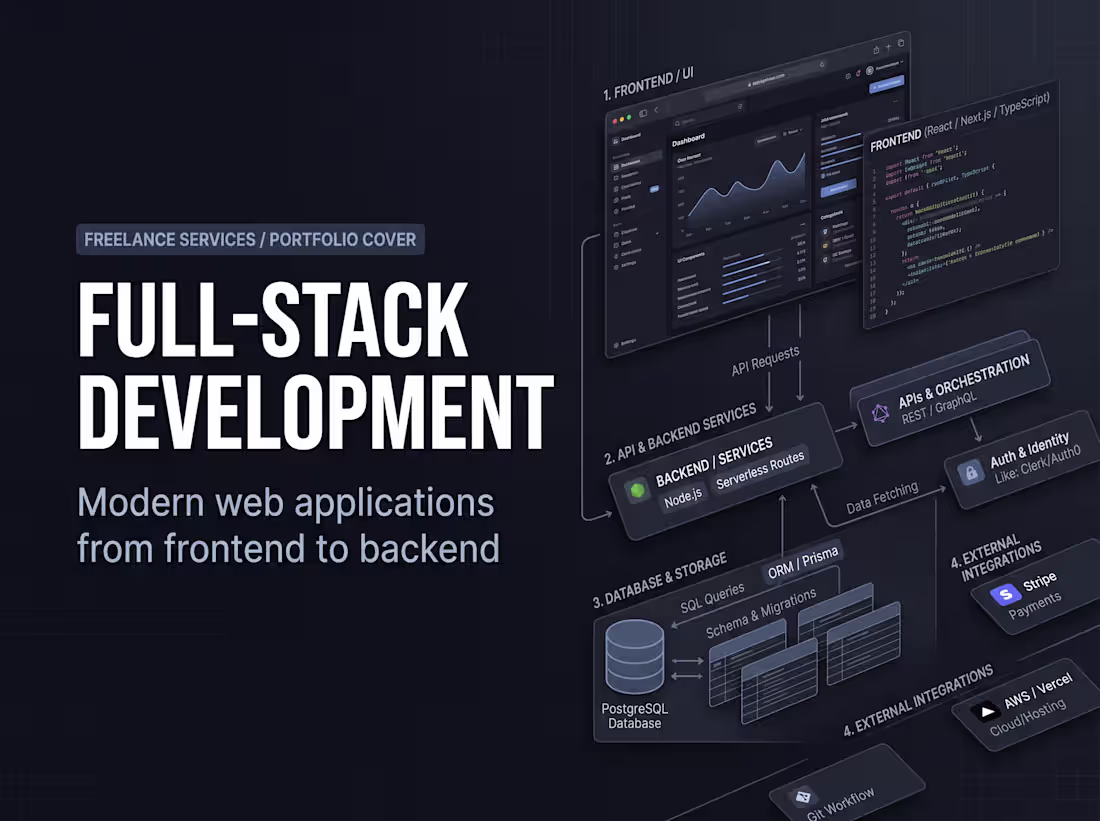This screenshot has height=821, width=1100.
Task: Select the Serverless Routes chip
Action: coord(760,471)
